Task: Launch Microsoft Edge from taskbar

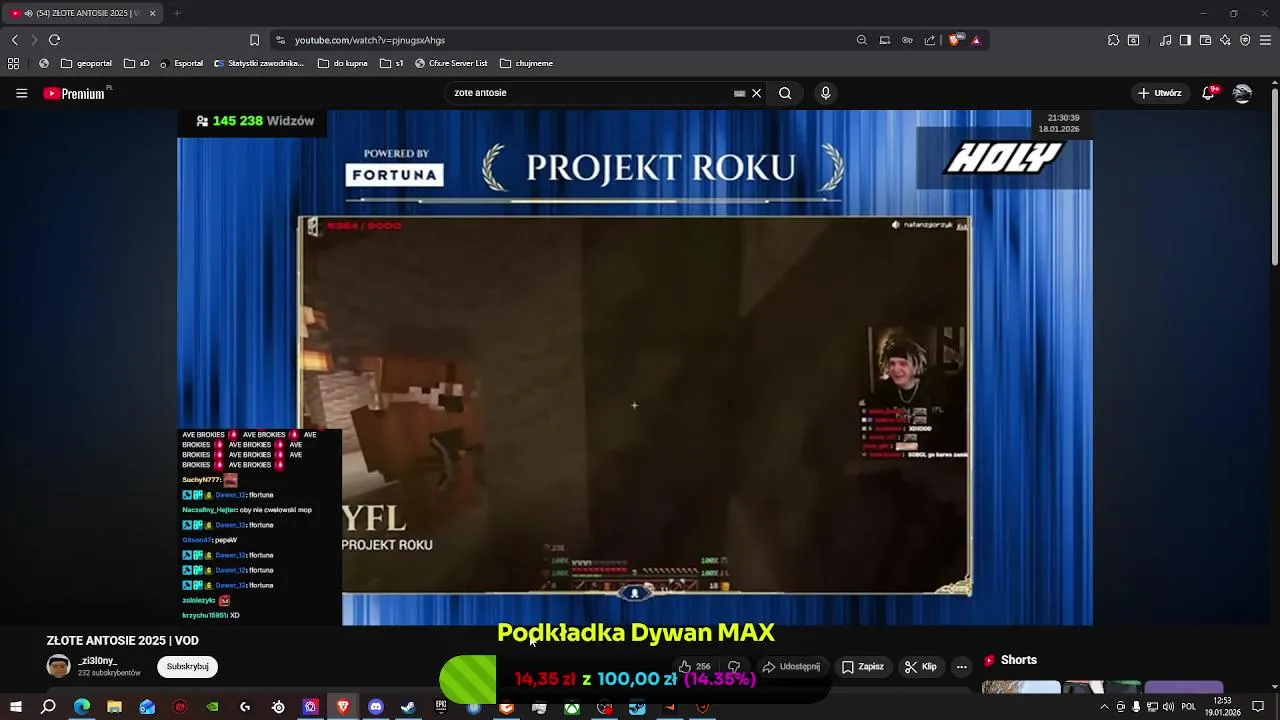Action: [x=82, y=707]
